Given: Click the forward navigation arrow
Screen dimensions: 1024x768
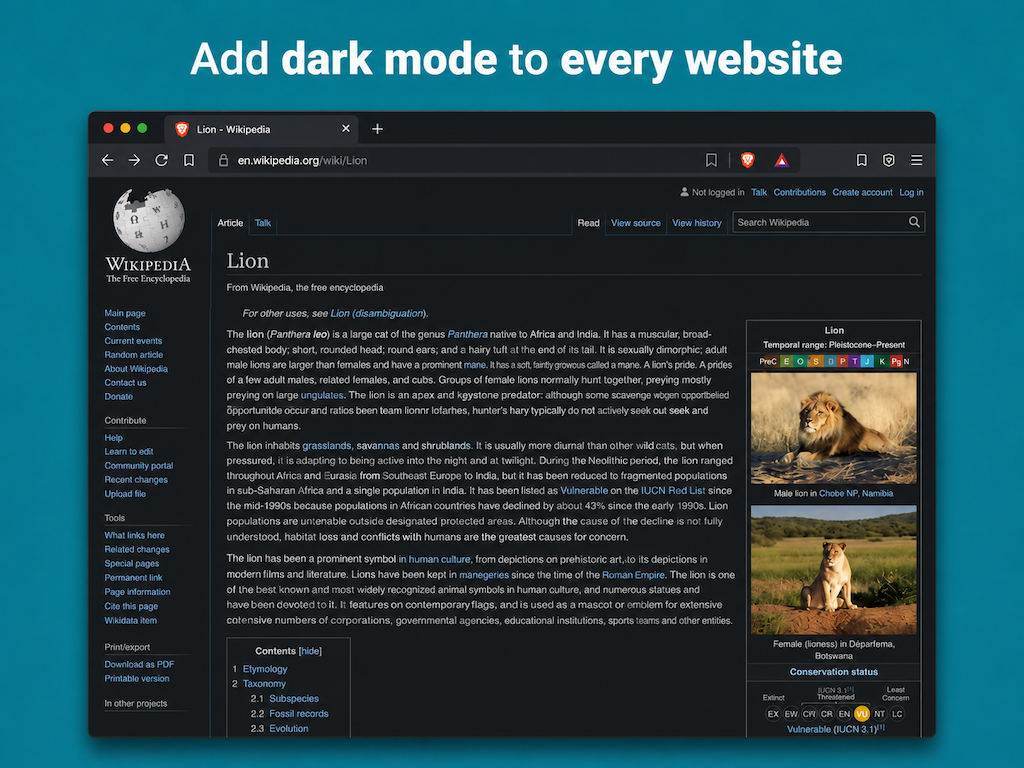Looking at the screenshot, I should click(134, 160).
